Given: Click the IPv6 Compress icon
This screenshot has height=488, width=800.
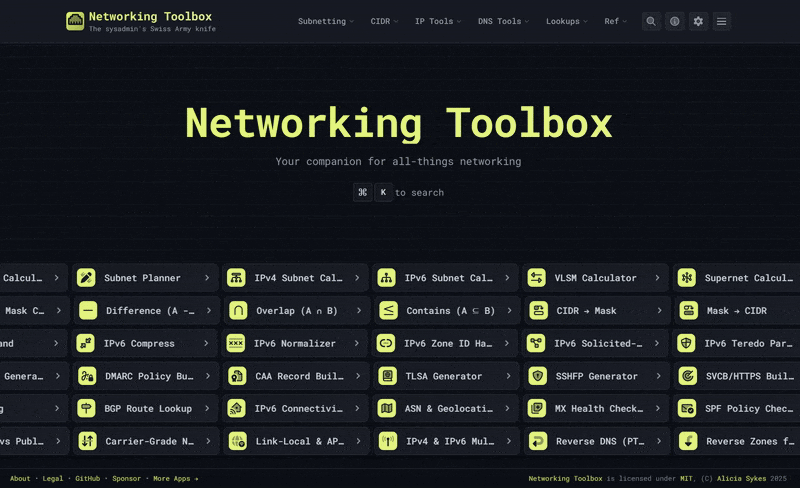Looking at the screenshot, I should point(85,343).
